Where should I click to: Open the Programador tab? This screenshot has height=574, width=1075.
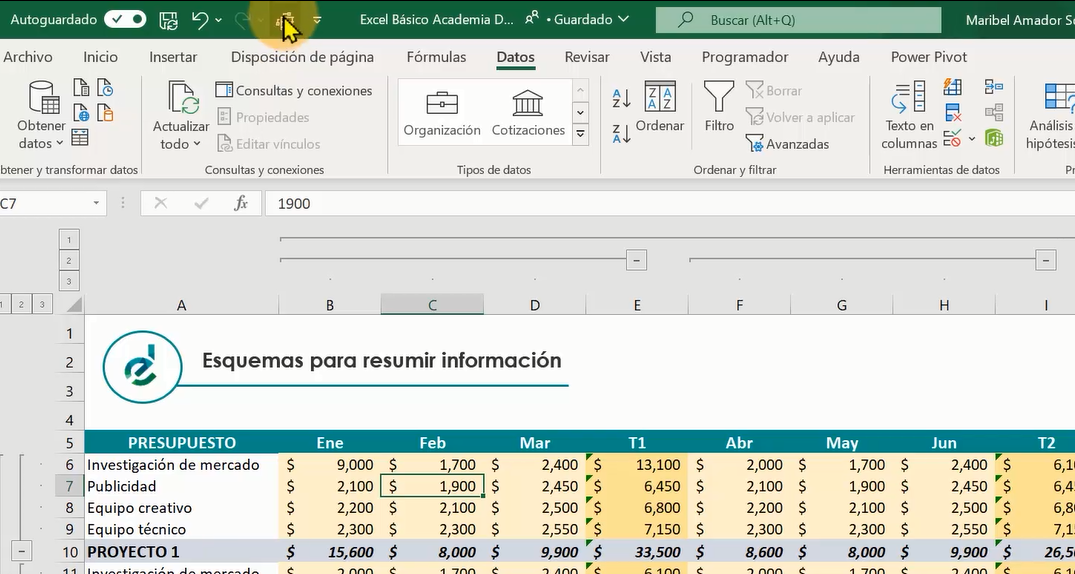click(x=745, y=58)
